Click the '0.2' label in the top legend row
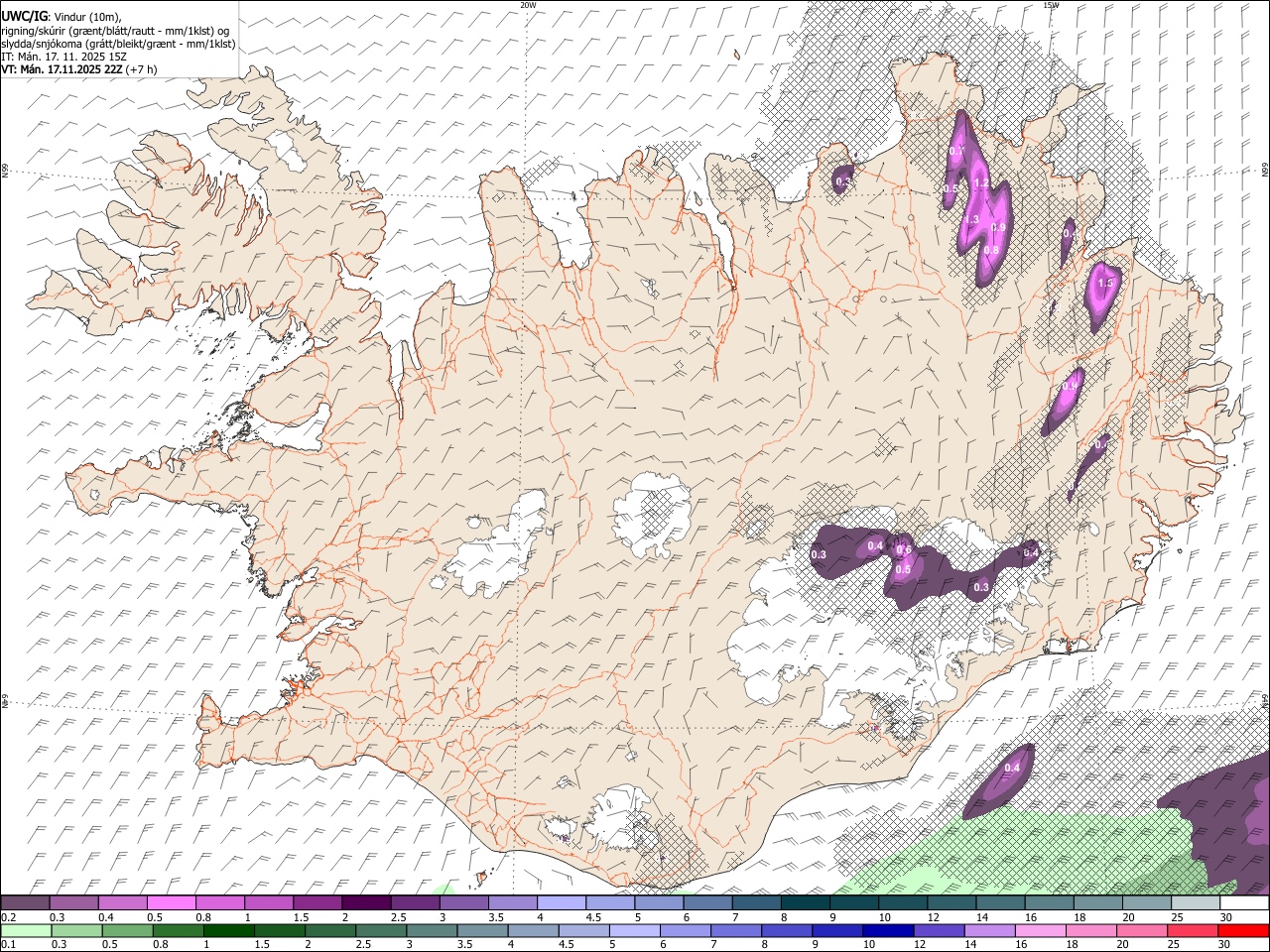Viewport: 1270px width, 952px height. tap(8, 917)
